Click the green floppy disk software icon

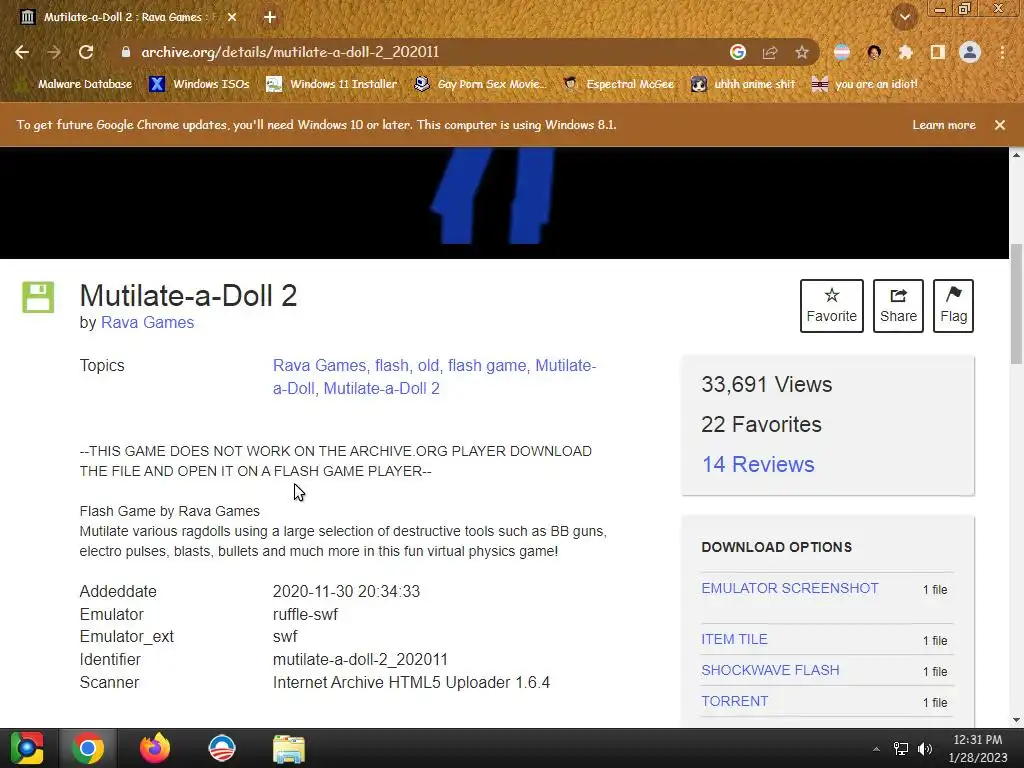point(38,297)
